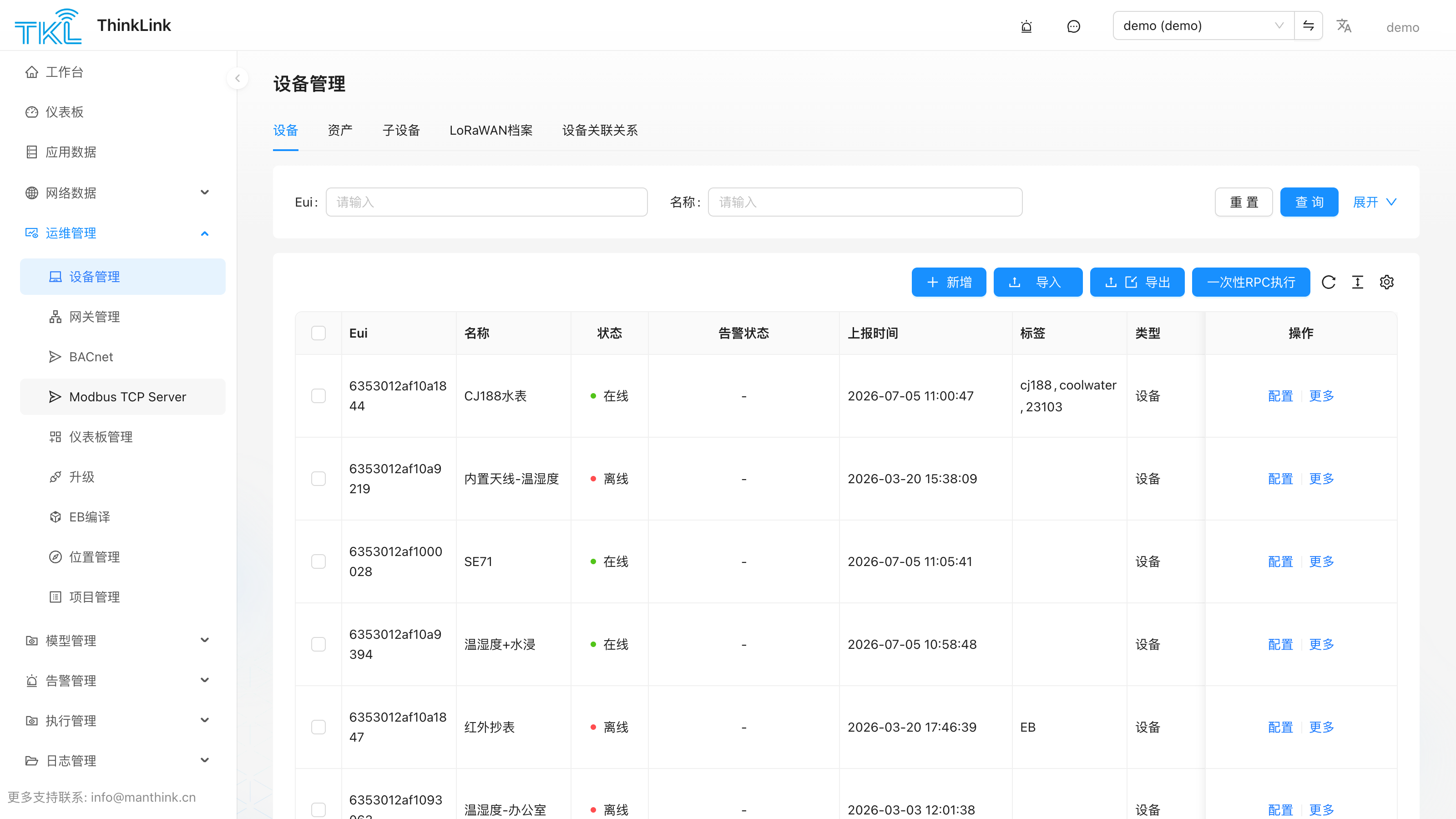Check the row for 温湿度+水浸
This screenshot has height=819, width=1456.
319,644
